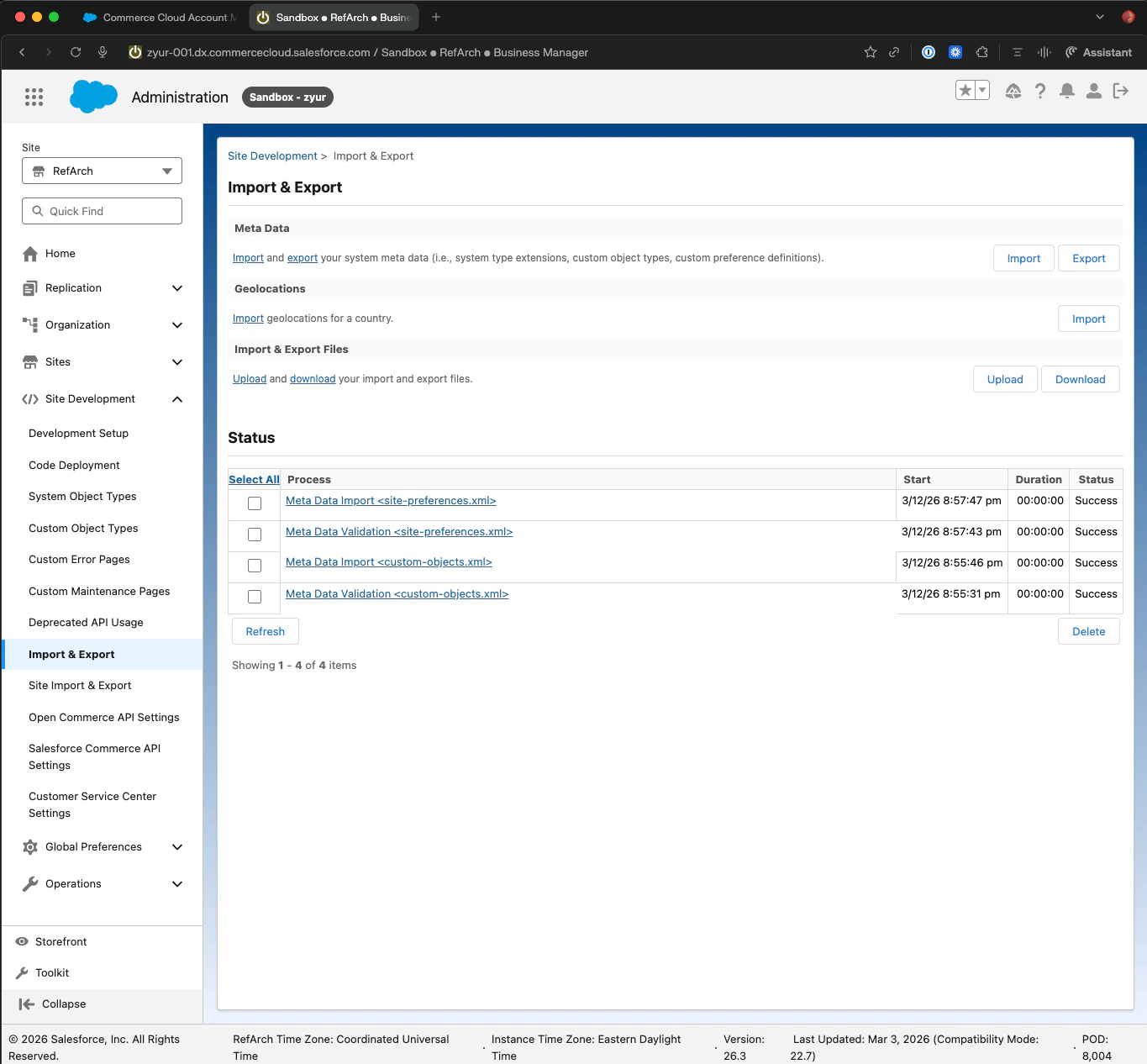Click the Salesforce cloud logo

click(93, 97)
